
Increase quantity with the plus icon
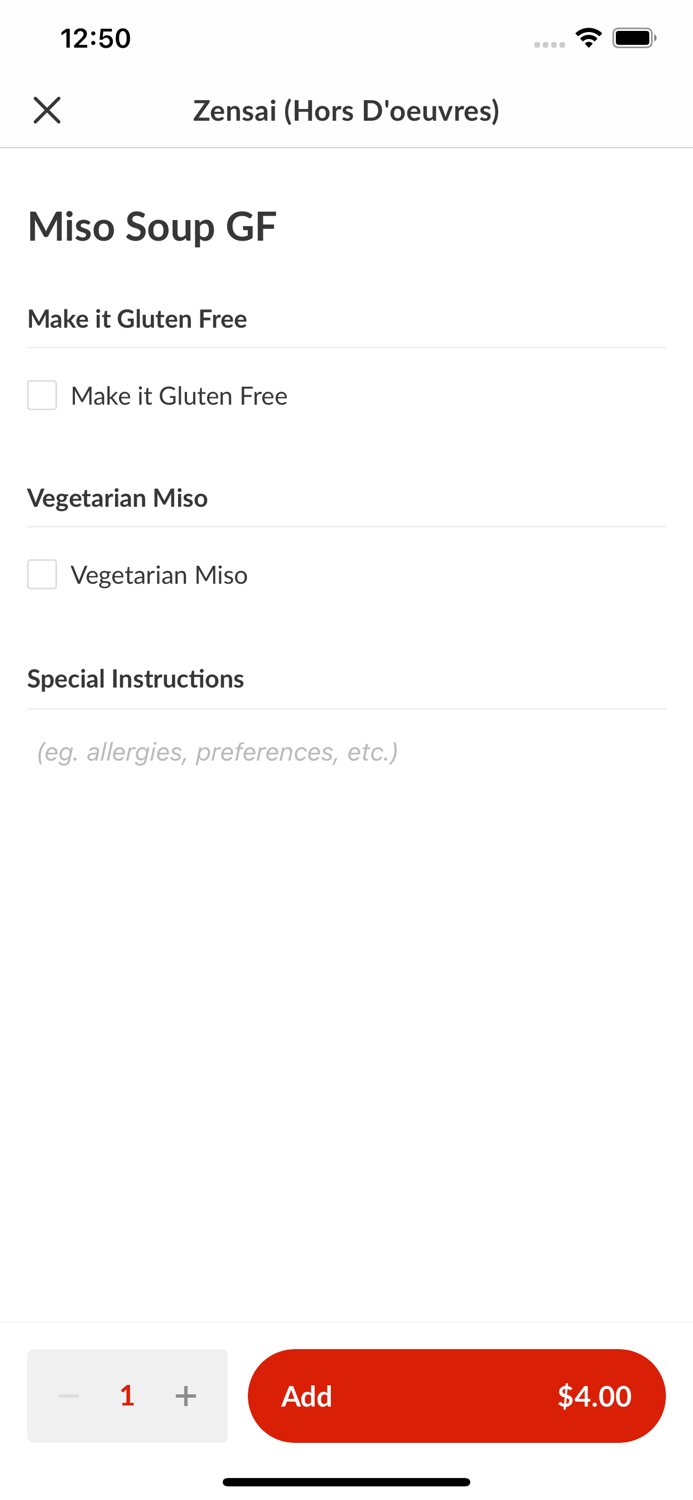[186, 1396]
